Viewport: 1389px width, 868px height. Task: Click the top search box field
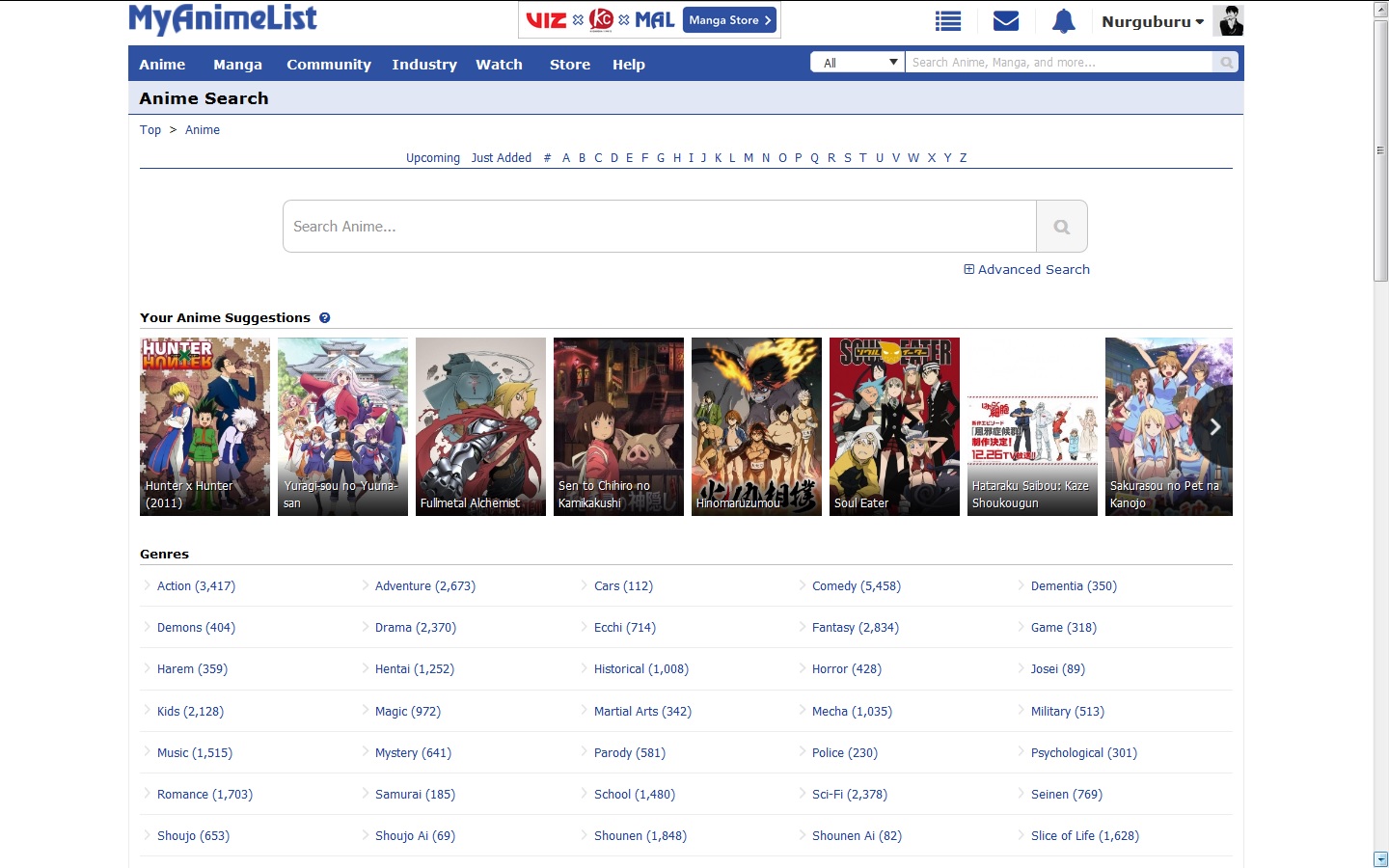[1058, 63]
